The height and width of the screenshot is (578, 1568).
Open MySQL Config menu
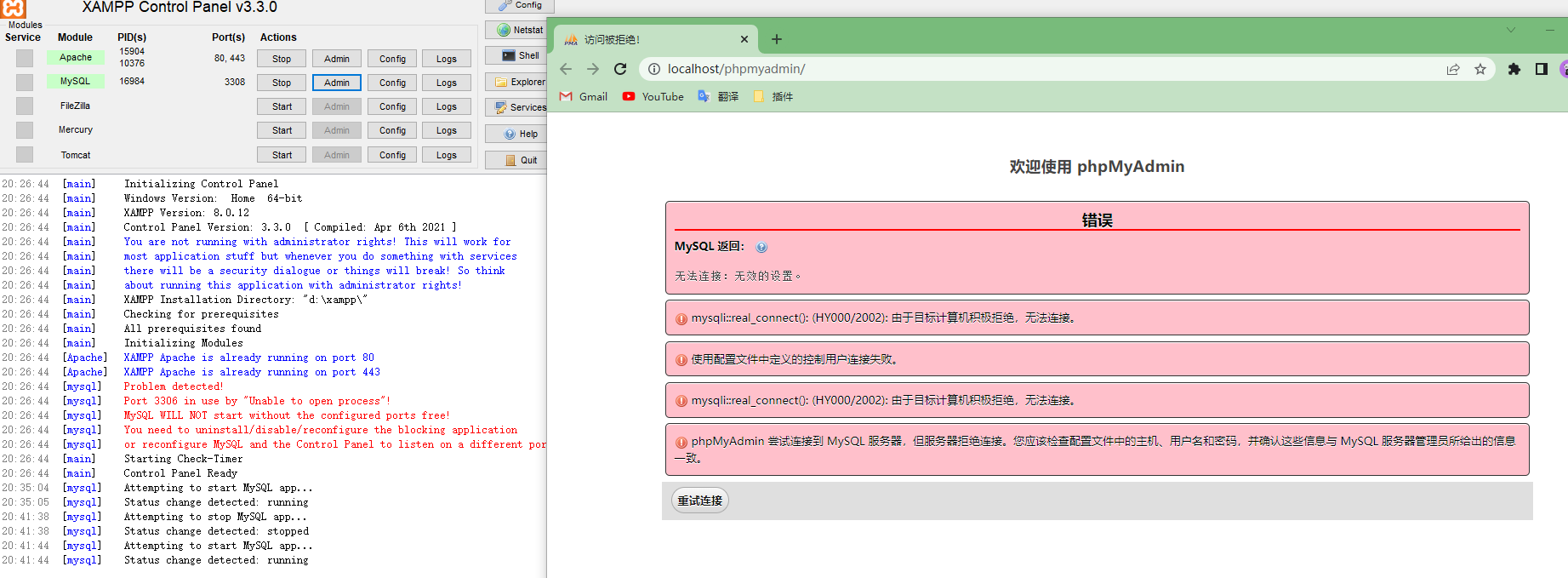392,83
